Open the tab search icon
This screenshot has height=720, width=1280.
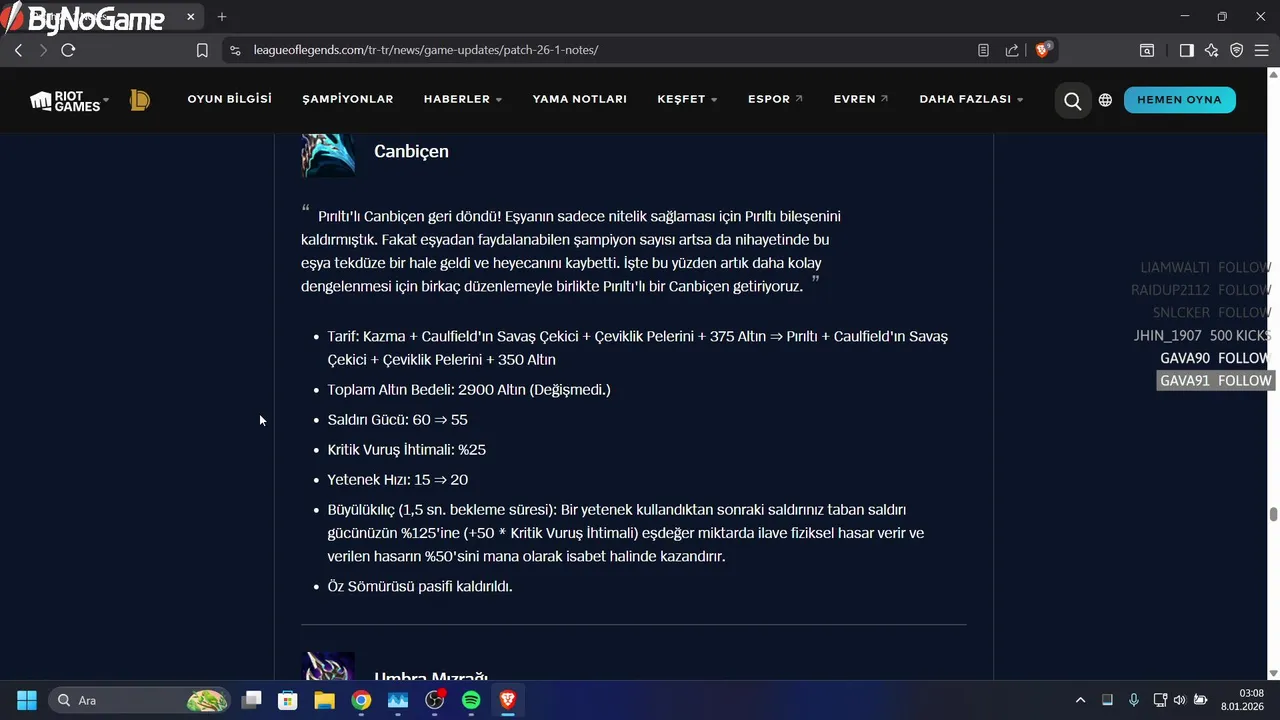[1147, 50]
